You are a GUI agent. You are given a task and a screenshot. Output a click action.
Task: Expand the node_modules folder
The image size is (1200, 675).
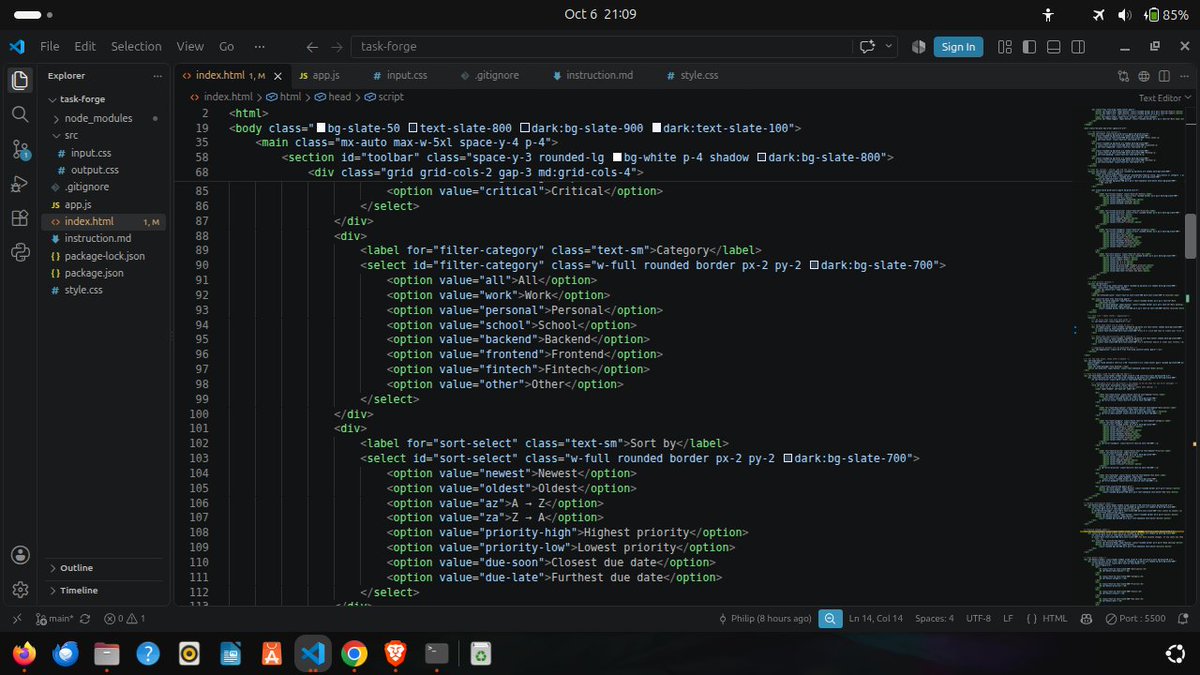98,118
